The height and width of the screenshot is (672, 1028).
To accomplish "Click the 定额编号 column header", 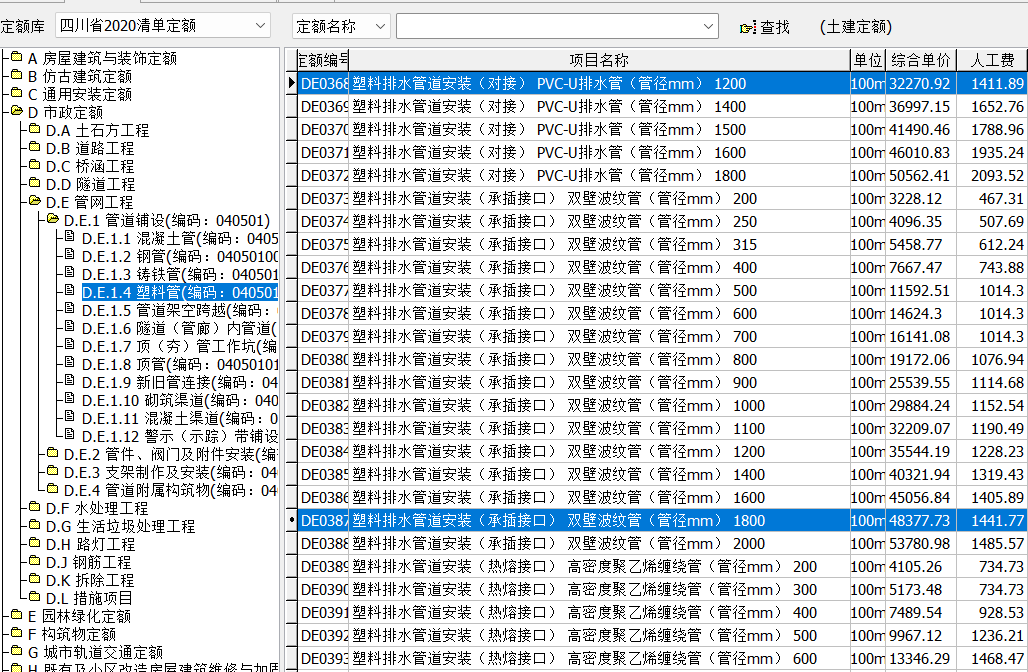I will click(x=323, y=60).
